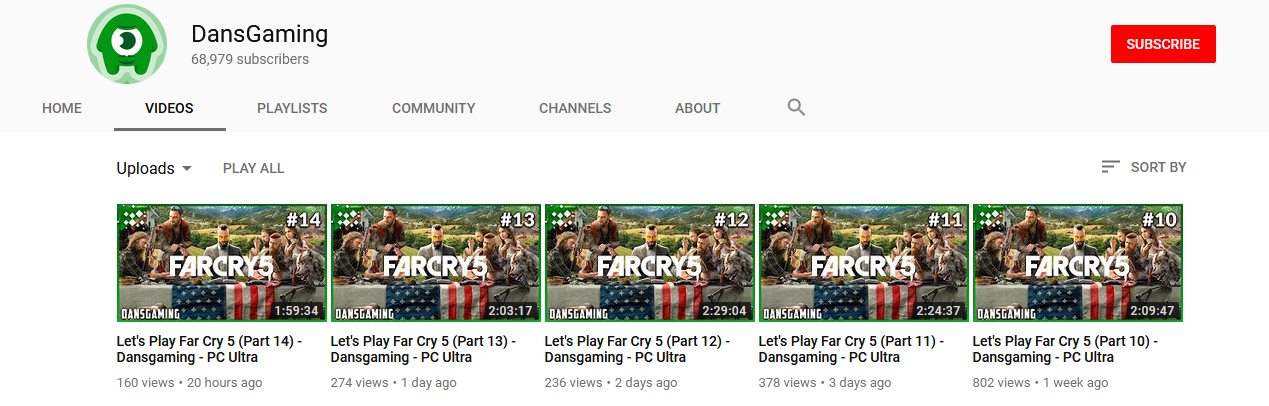
Task: Expand the Uploads dropdown arrow
Action: [186, 168]
